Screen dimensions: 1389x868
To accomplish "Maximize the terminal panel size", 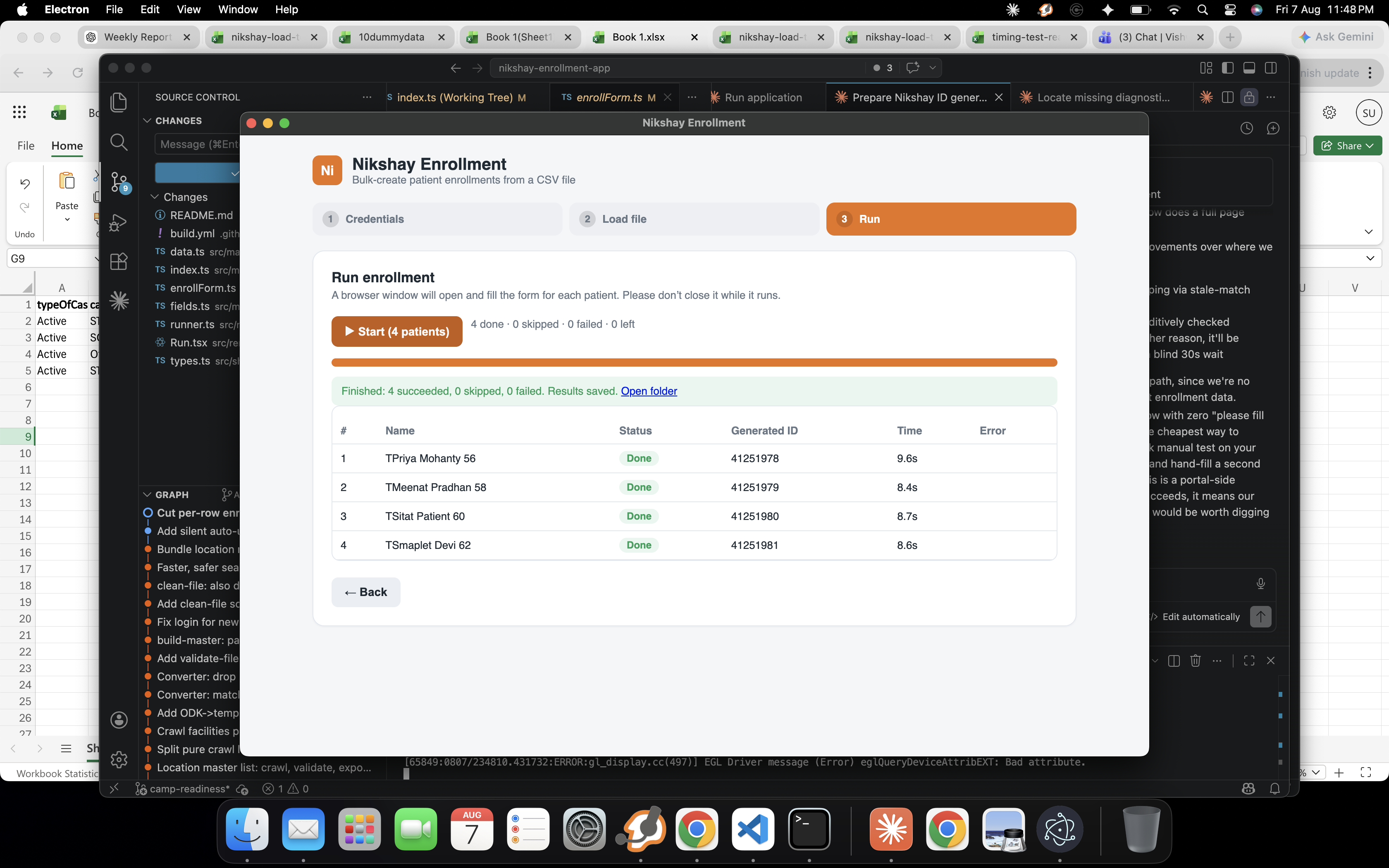I will (1249, 661).
